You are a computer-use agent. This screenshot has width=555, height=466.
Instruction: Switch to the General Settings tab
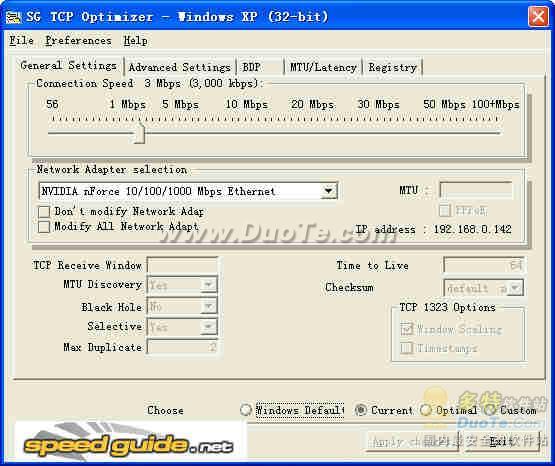[x=68, y=65]
